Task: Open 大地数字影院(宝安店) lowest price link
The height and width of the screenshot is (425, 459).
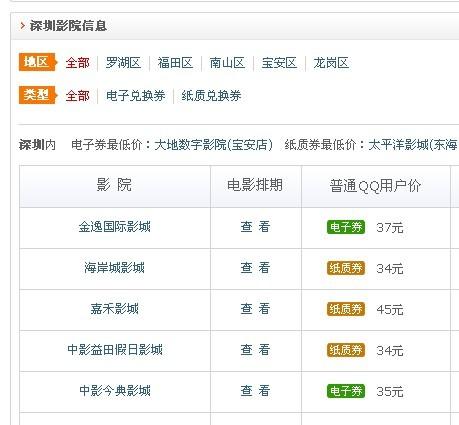Action: (x=214, y=145)
